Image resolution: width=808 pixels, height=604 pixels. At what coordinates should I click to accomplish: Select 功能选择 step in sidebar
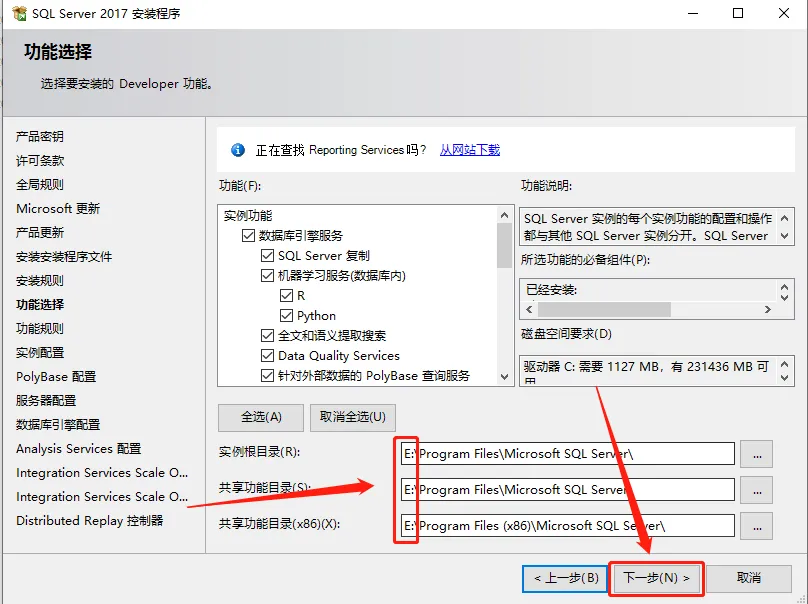point(40,305)
